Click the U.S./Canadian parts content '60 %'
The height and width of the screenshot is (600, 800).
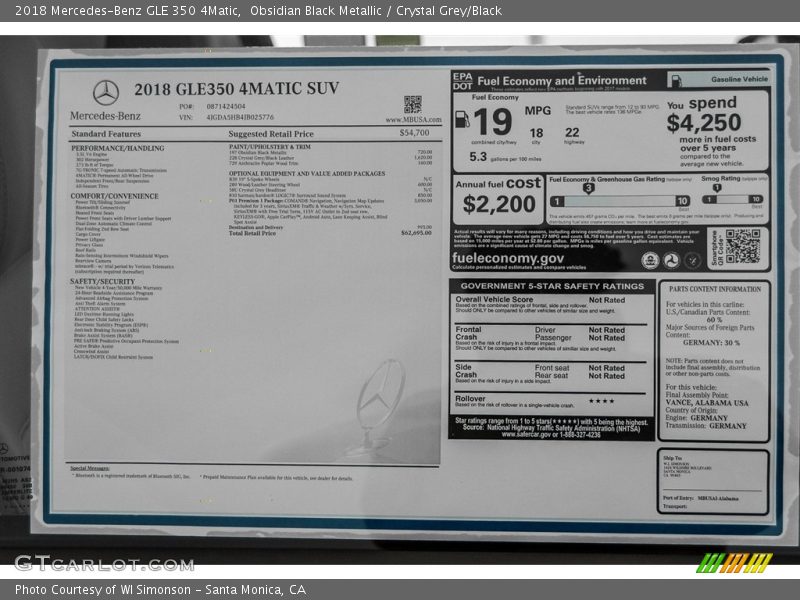pos(714,319)
